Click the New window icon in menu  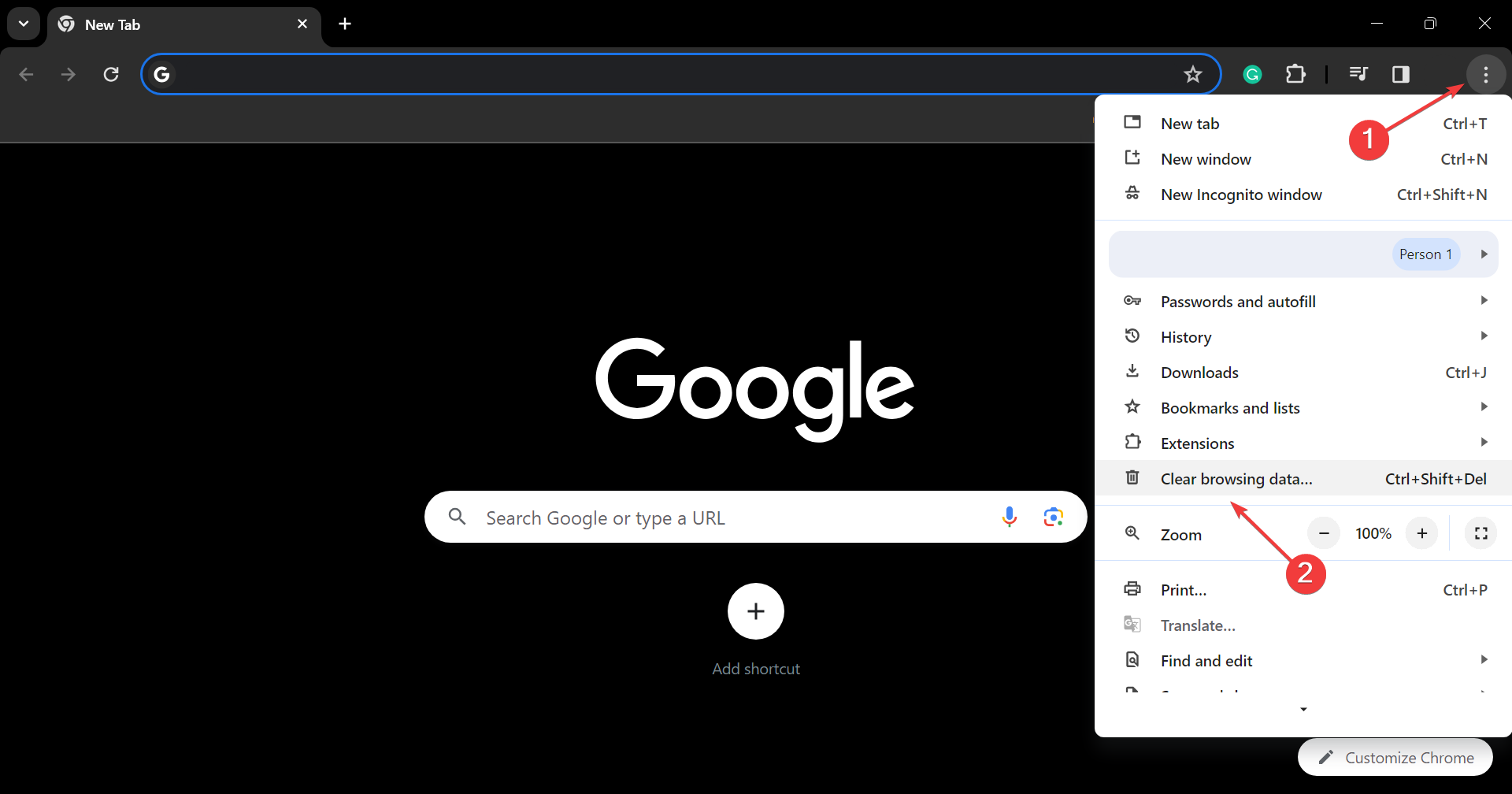1132,158
